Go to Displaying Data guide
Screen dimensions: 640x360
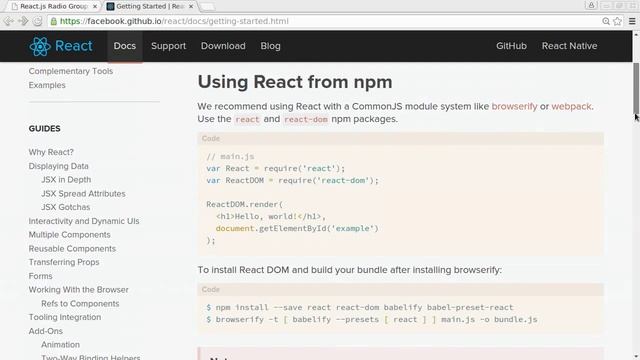(x=58, y=166)
